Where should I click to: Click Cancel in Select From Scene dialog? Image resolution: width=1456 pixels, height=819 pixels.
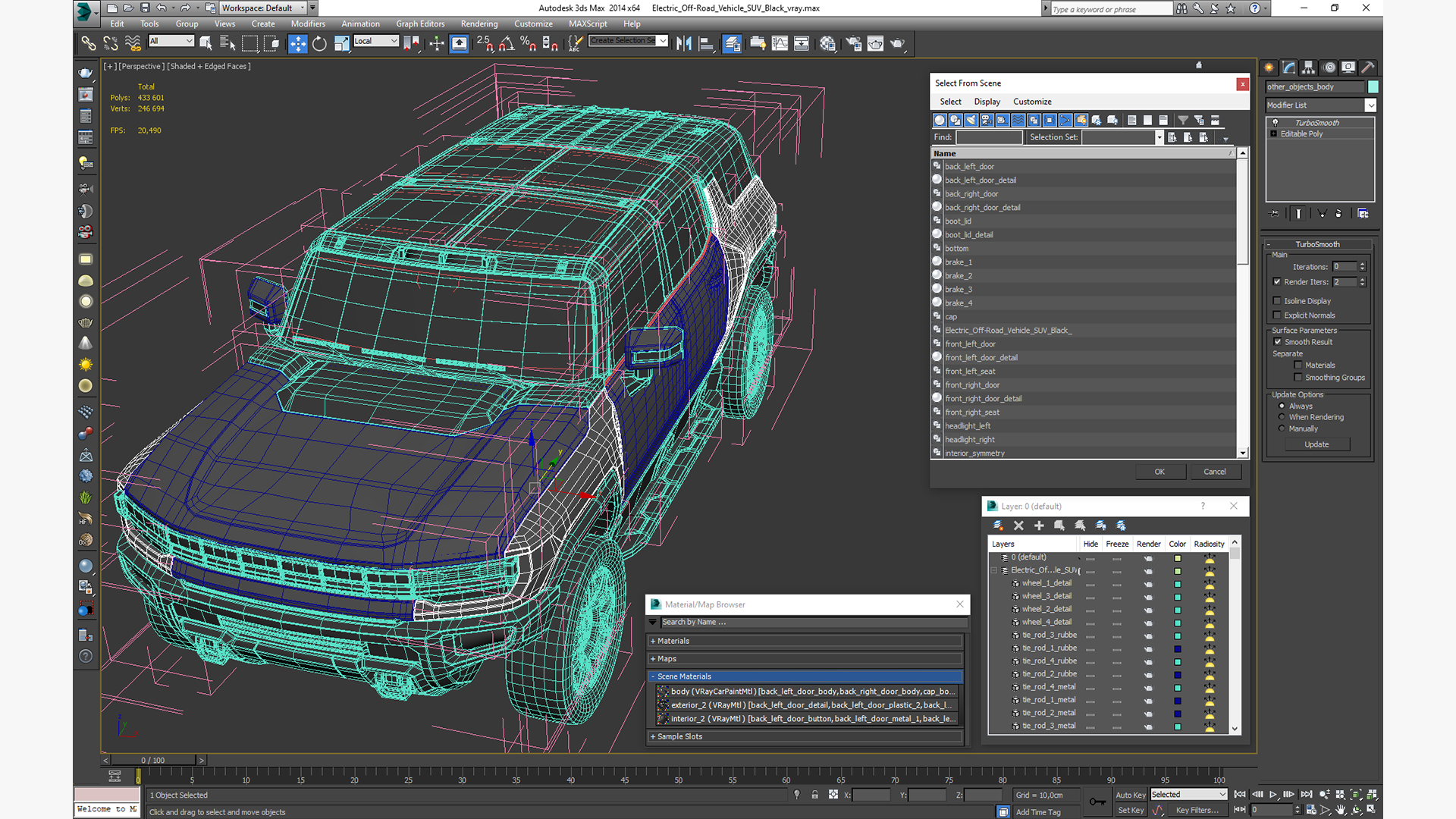pos(1215,472)
